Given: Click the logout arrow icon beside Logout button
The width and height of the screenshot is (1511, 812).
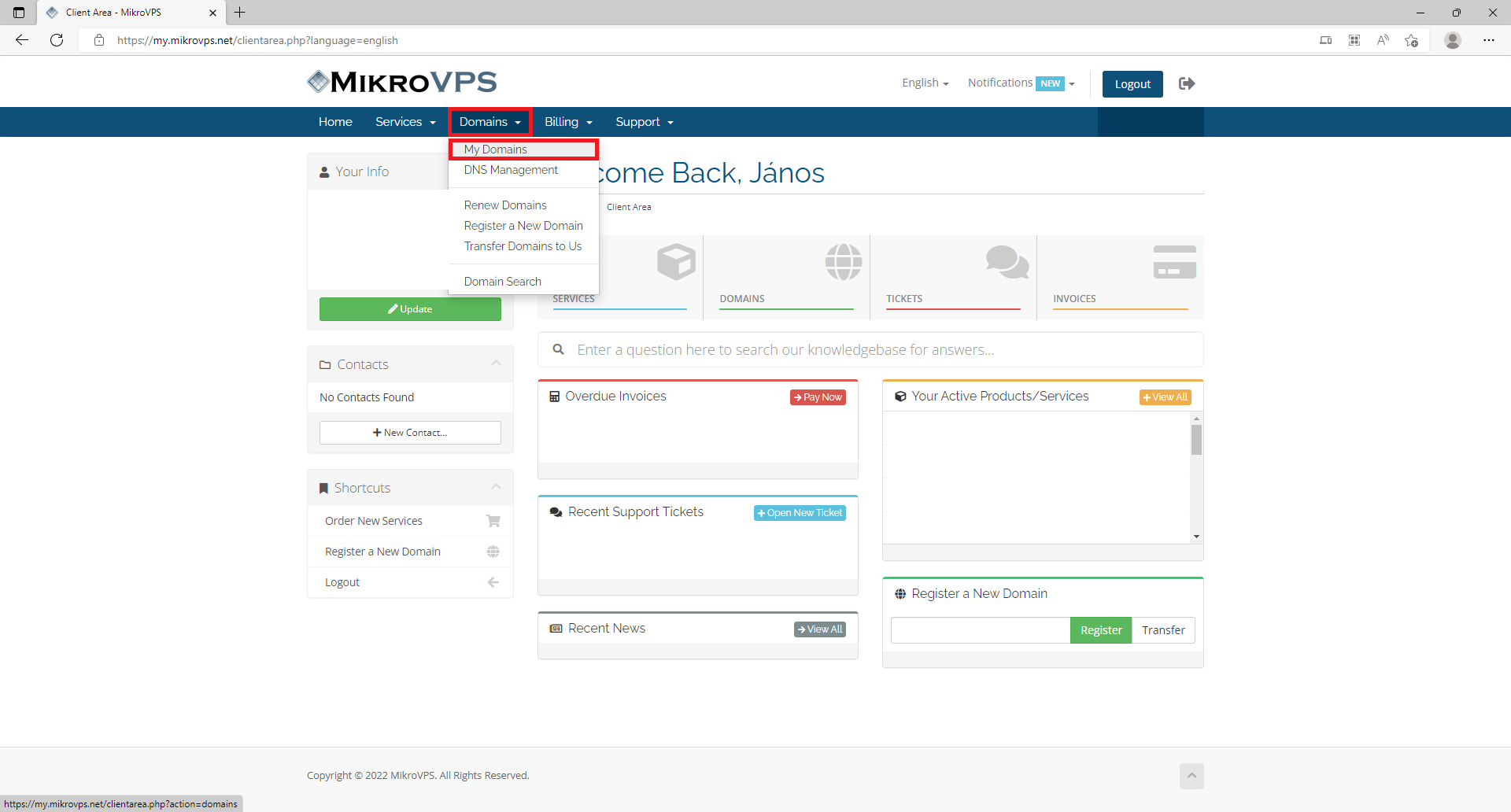Looking at the screenshot, I should pyautogui.click(x=1187, y=83).
